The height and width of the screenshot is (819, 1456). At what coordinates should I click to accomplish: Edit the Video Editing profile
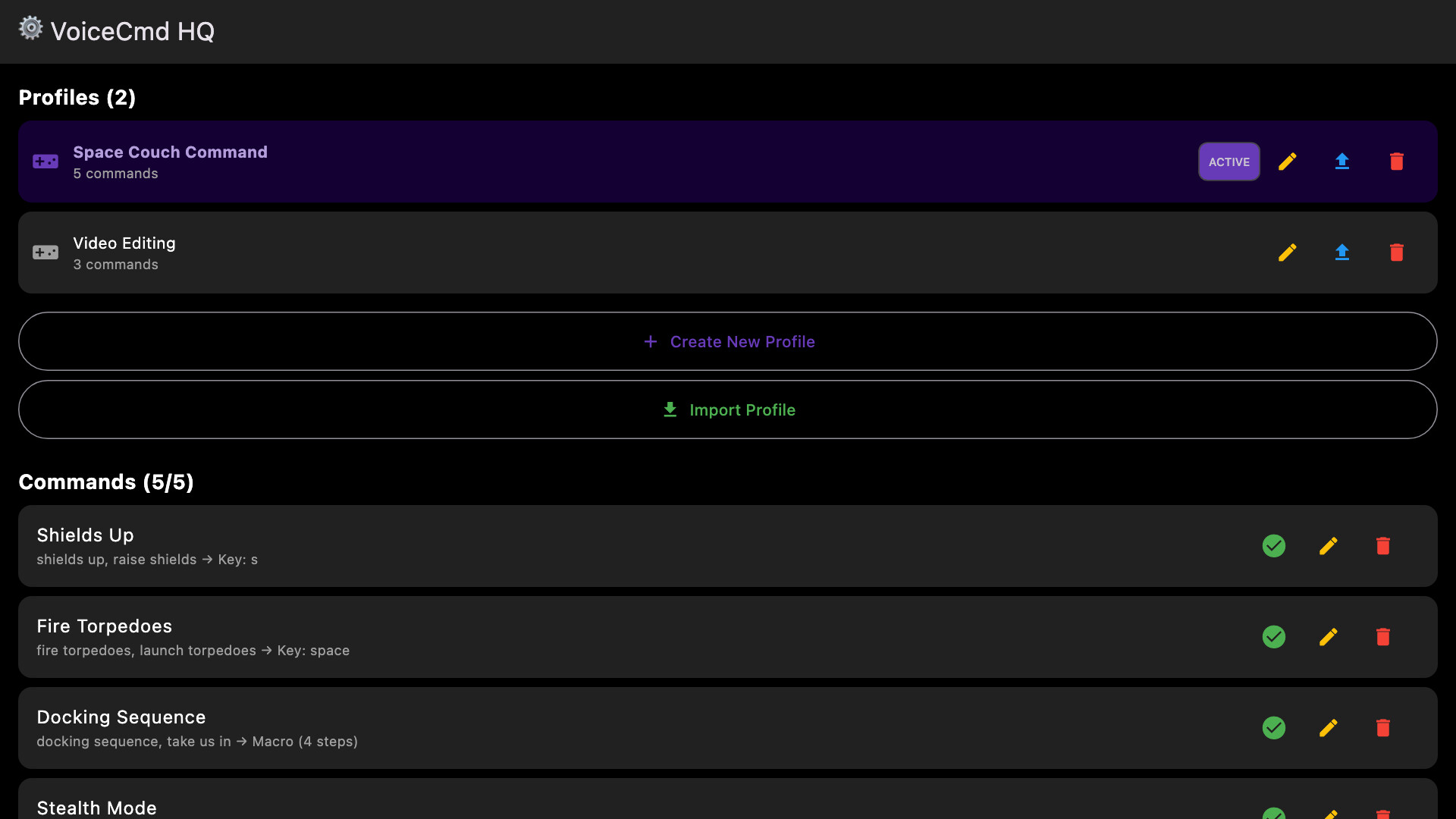tap(1288, 253)
